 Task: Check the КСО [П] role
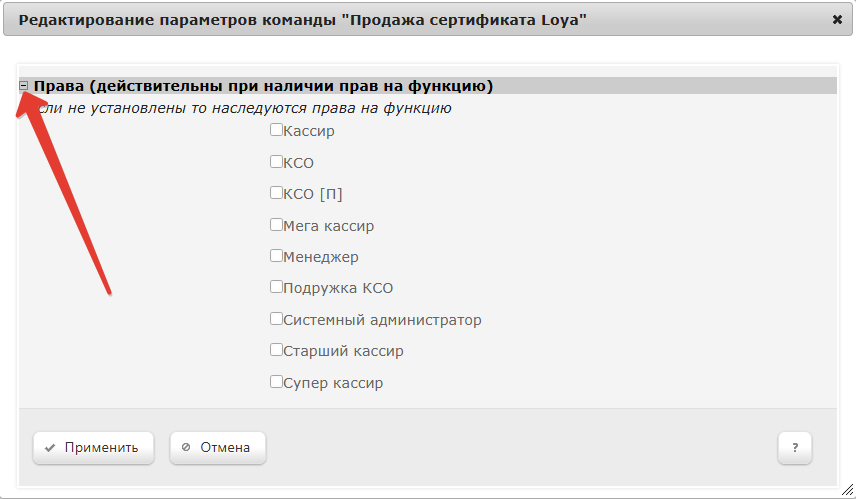[276, 193]
